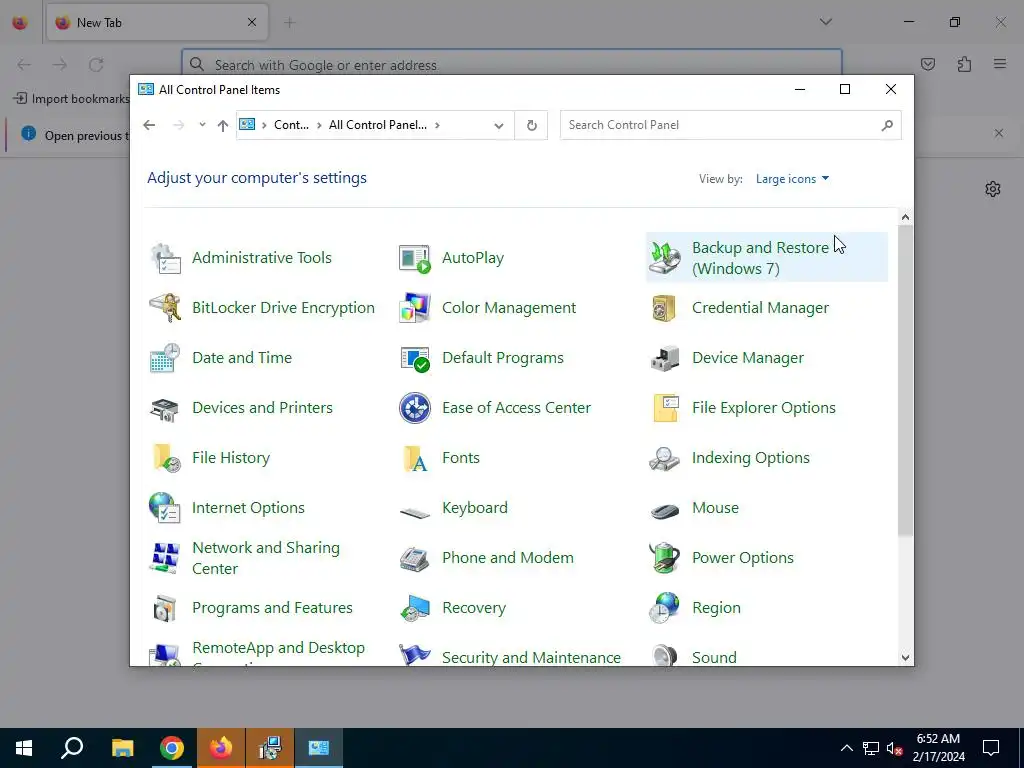Click the All Control Panel... breadcrumb
This screenshot has height=768, width=1024.
(377, 125)
